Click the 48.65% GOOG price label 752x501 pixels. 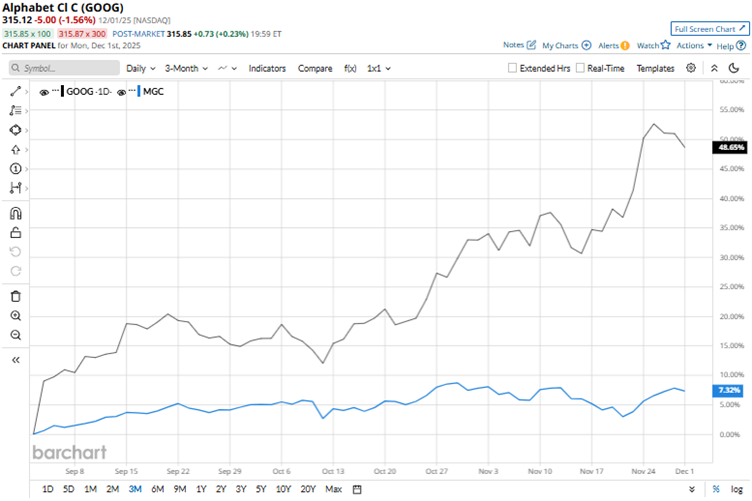point(729,147)
